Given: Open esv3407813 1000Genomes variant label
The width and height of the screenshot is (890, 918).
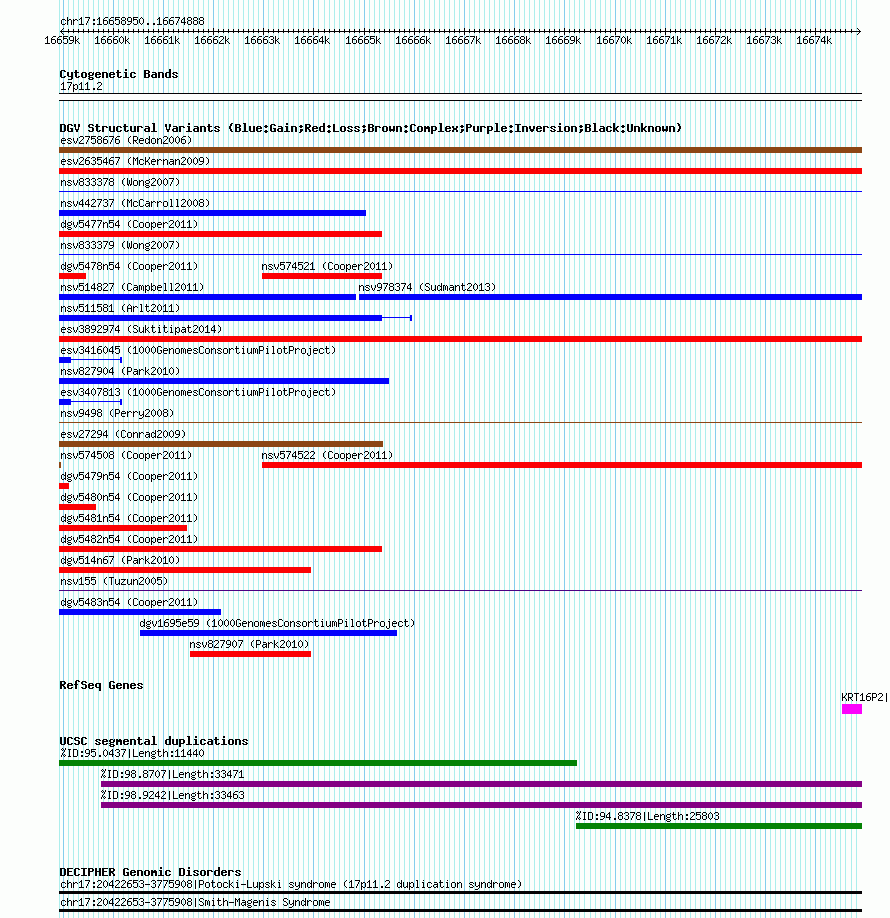Looking at the screenshot, I should pos(198,393).
